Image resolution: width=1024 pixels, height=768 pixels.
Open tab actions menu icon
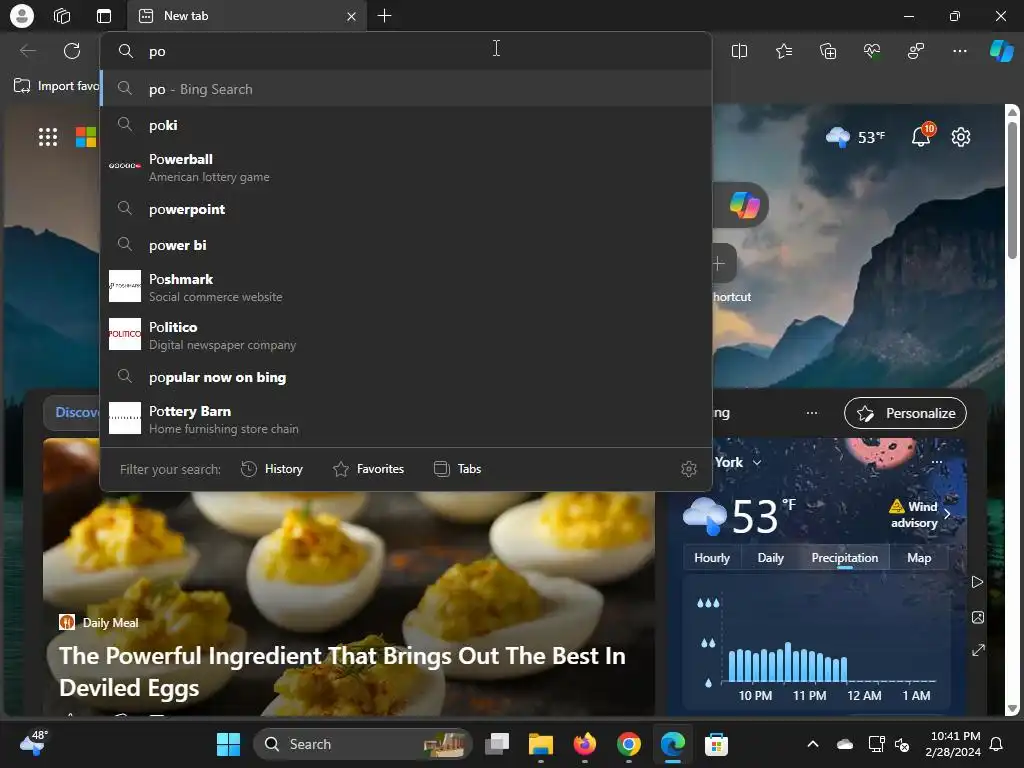[104, 16]
